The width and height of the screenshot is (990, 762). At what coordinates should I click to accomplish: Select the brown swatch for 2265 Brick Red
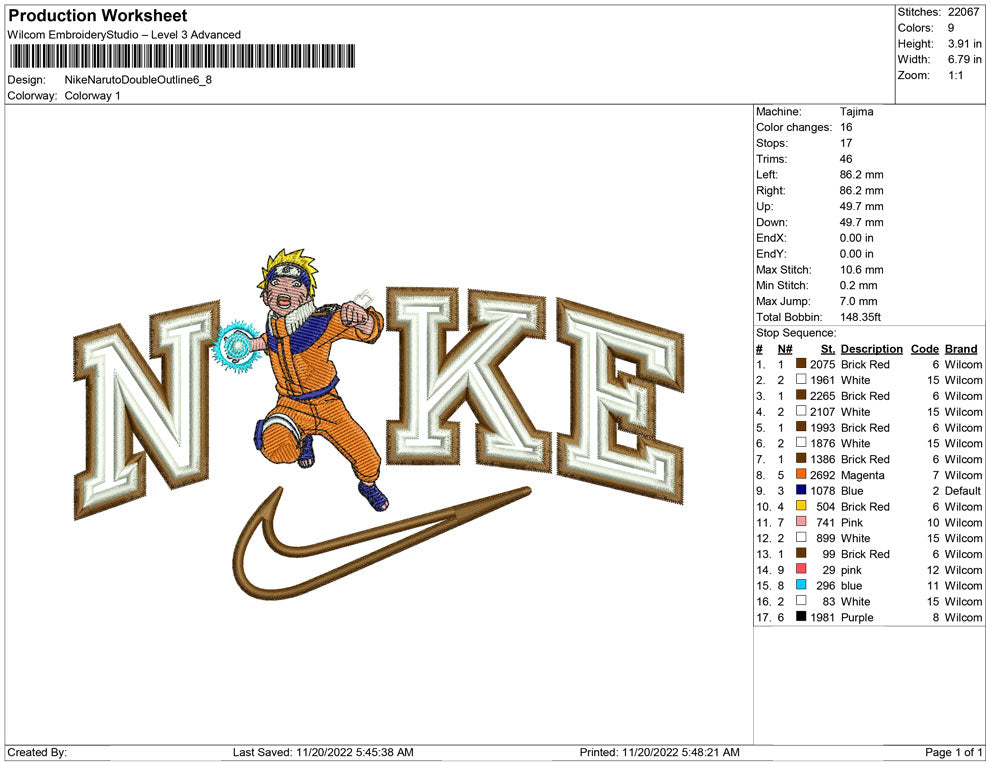click(x=801, y=395)
